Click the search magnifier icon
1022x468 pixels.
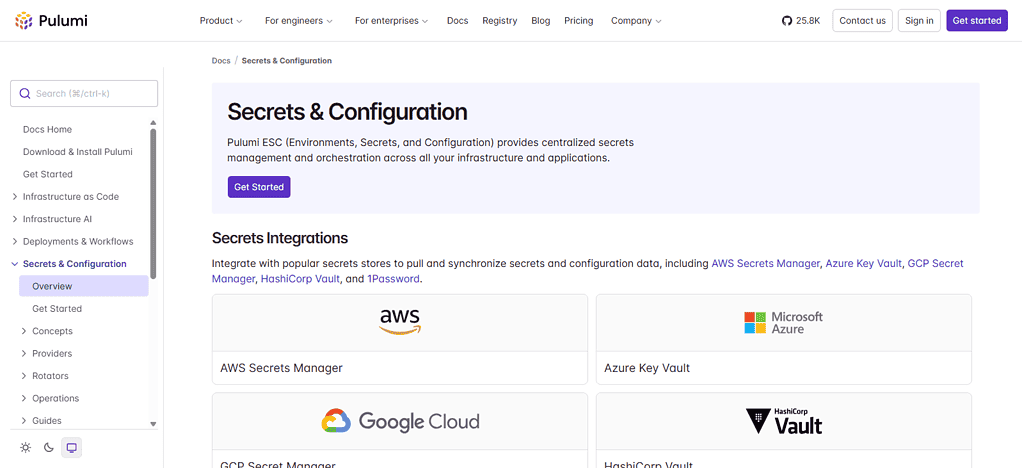(25, 93)
